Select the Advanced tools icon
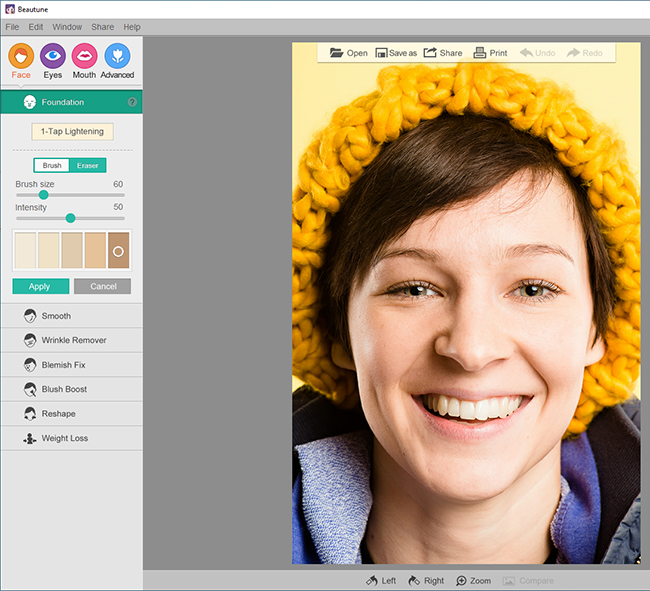 117,58
